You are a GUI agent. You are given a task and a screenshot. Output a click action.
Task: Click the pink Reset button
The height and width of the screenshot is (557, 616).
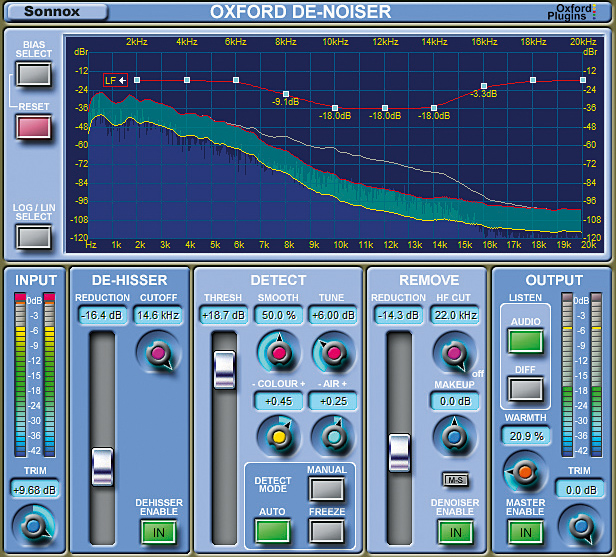[x=33, y=126]
